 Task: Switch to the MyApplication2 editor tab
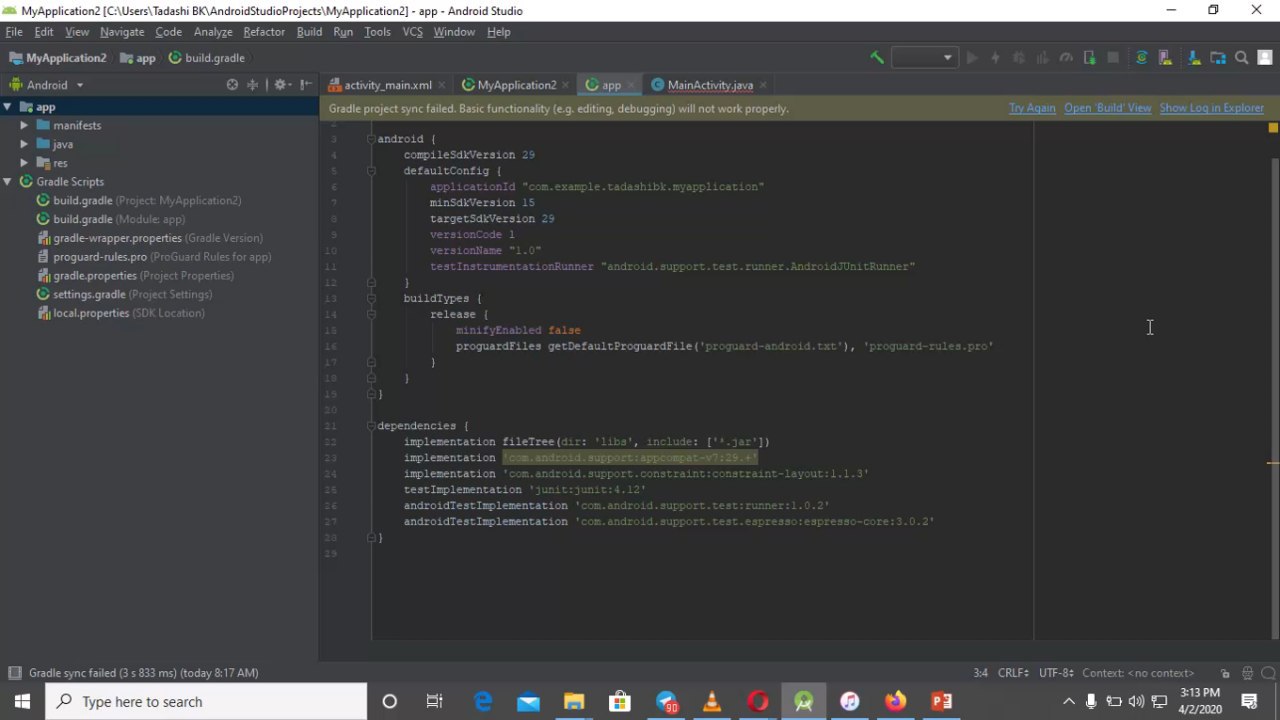coord(517,85)
